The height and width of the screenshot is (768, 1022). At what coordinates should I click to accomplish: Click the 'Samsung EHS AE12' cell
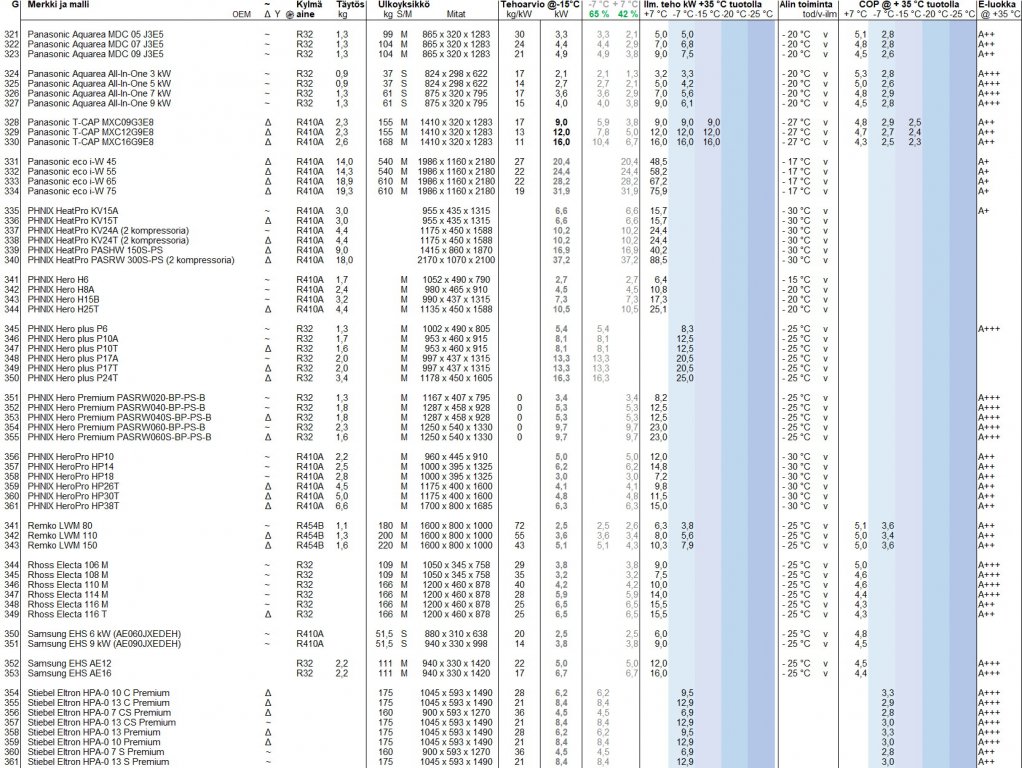(x=69, y=663)
